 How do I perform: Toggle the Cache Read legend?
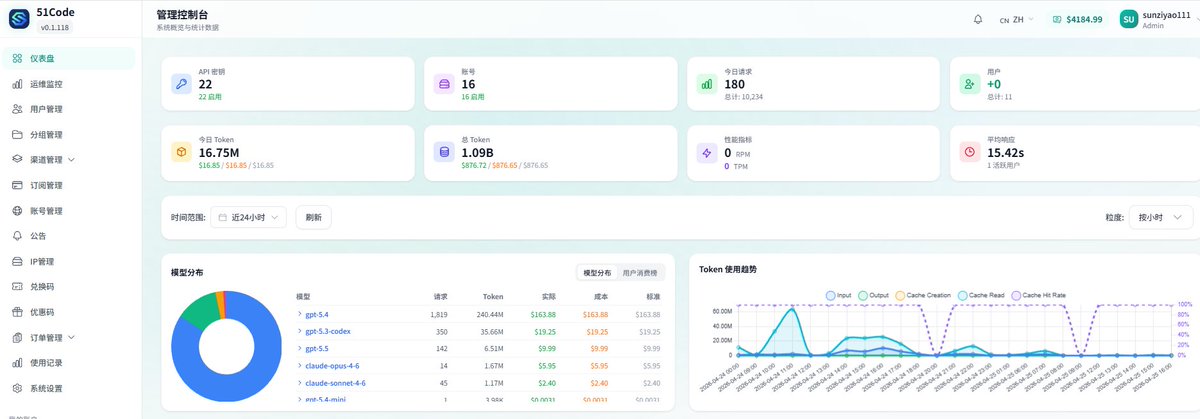979,296
